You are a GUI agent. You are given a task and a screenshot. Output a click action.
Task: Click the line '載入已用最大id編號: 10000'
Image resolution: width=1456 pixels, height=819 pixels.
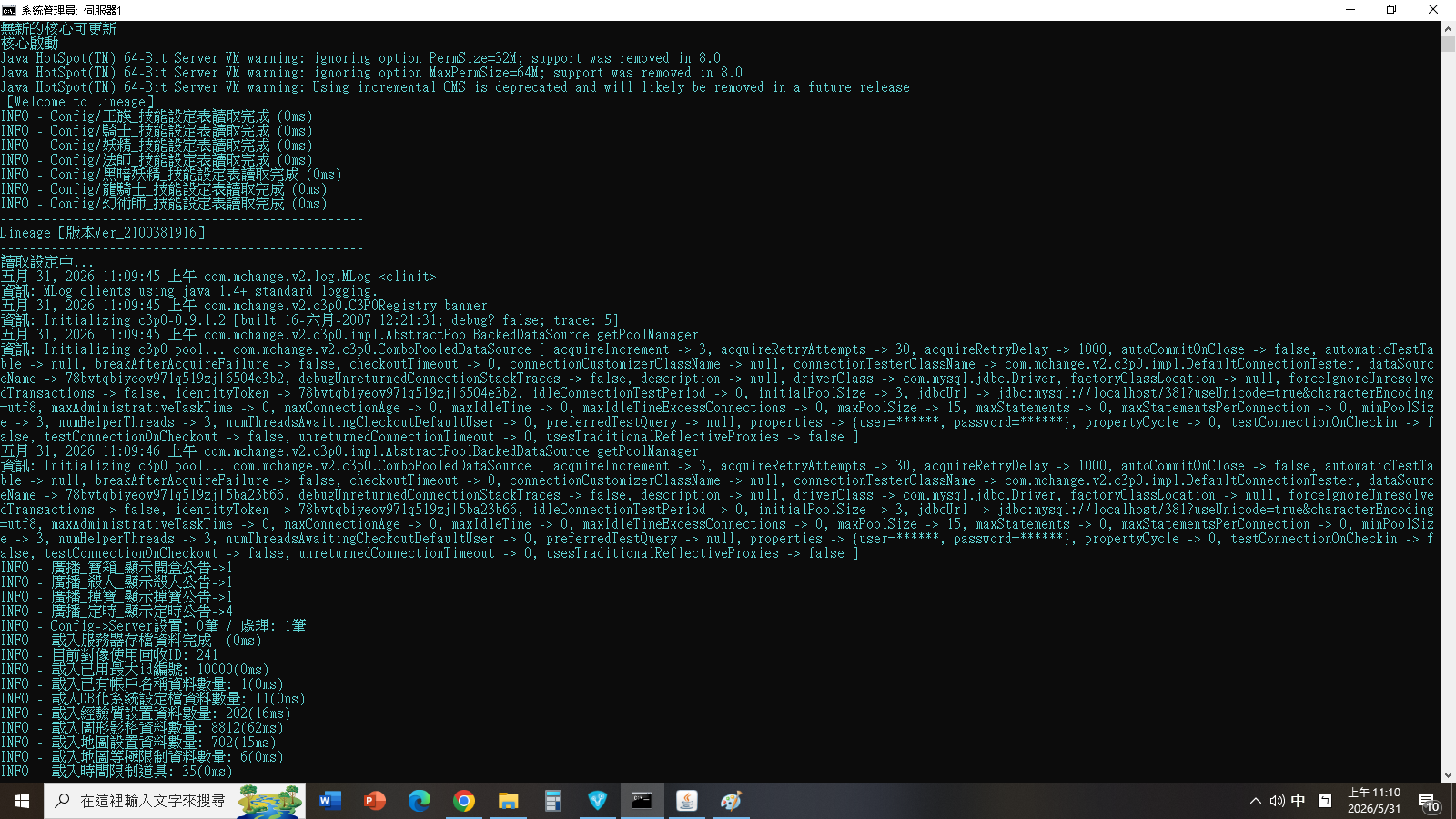135,670
